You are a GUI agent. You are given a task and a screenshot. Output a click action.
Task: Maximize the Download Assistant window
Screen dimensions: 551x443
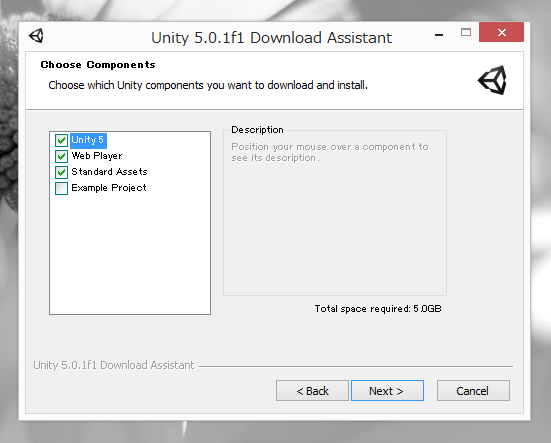pyautogui.click(x=466, y=33)
